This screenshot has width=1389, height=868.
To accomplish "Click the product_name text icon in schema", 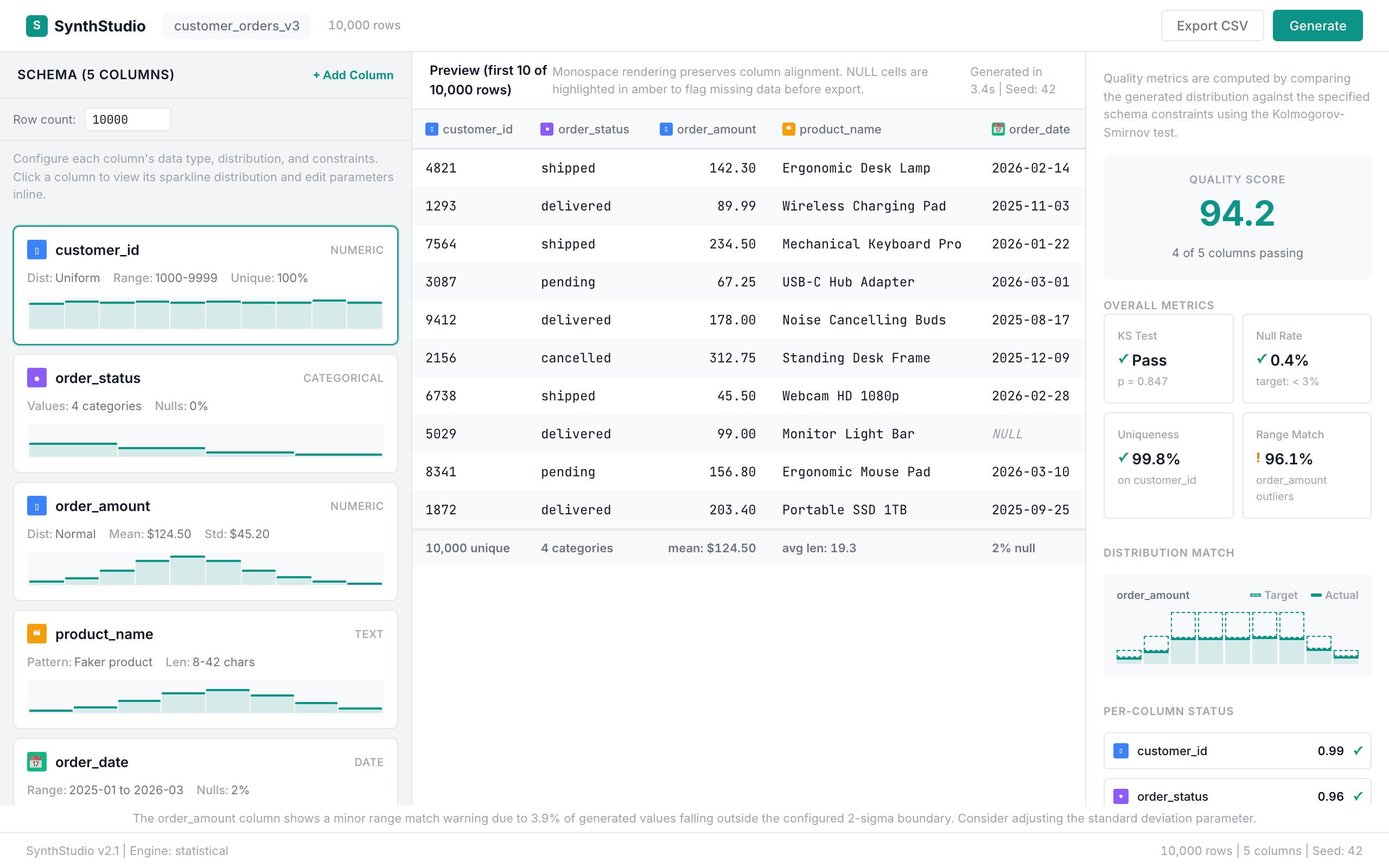I will [37, 634].
